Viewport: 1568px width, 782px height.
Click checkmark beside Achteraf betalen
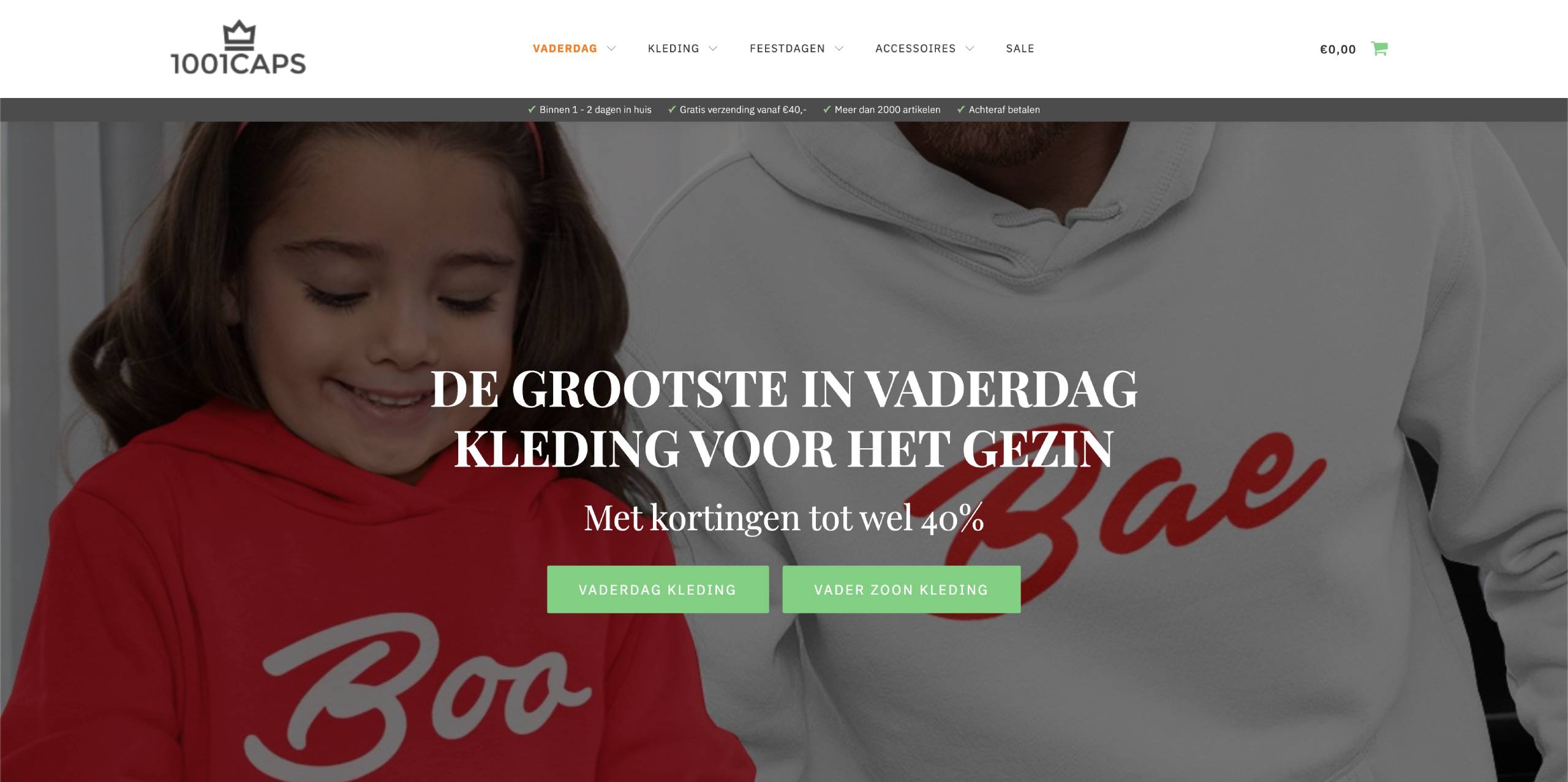point(961,110)
